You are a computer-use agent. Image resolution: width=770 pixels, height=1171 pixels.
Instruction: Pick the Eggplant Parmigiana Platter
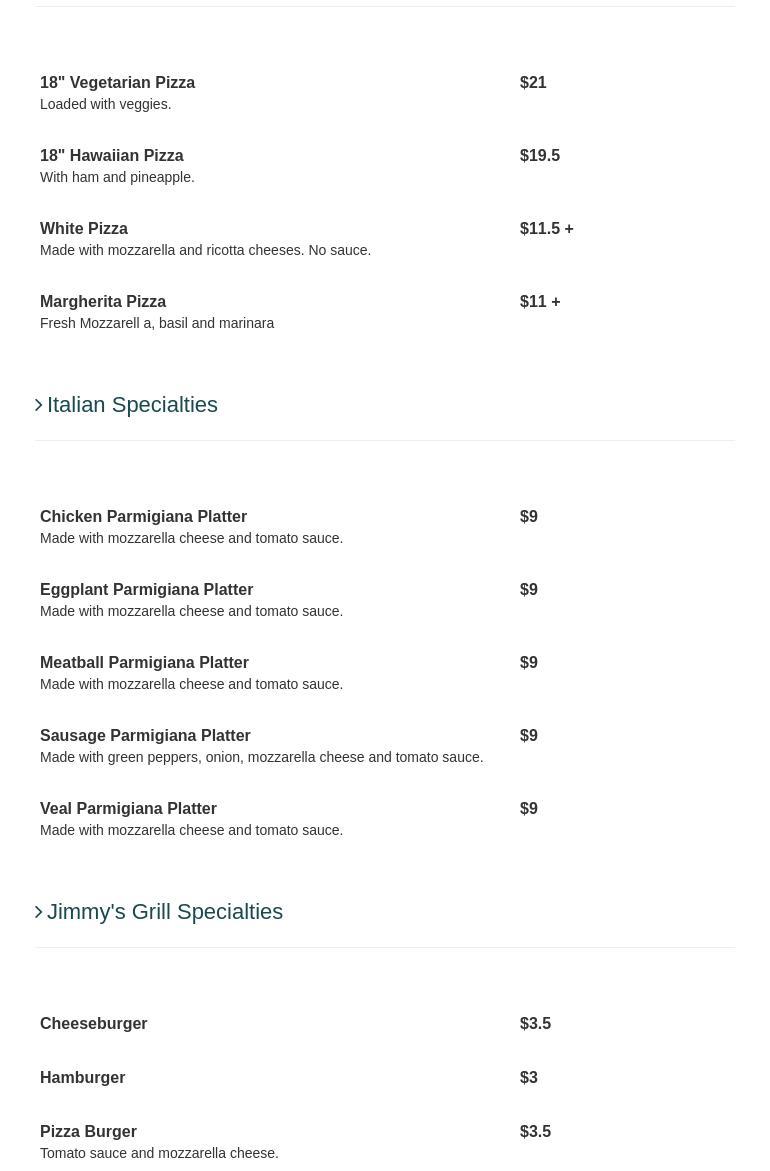[x=146, y=590]
